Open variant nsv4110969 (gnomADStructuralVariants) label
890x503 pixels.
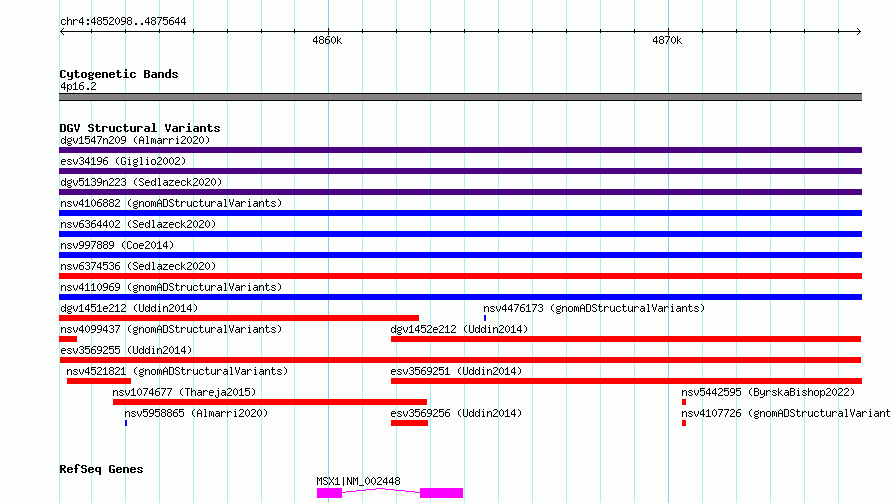click(171, 287)
